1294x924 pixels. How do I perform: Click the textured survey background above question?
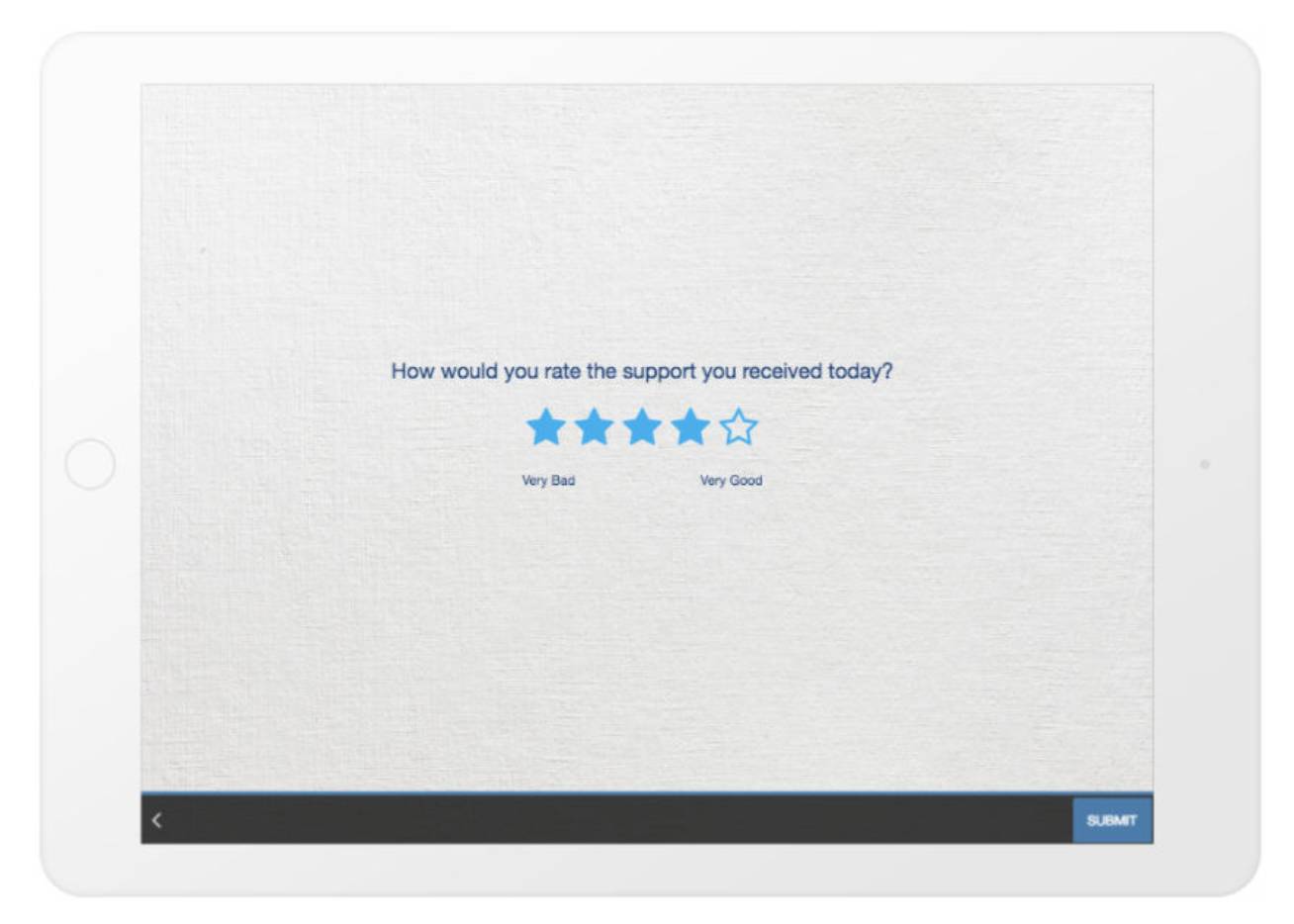tap(647, 218)
